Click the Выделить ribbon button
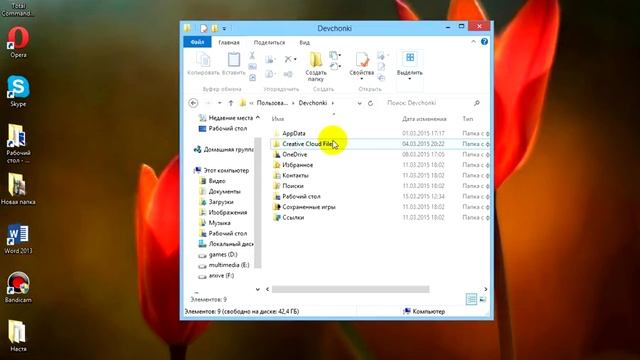Viewport: 640px width, 360px height. tap(409, 65)
